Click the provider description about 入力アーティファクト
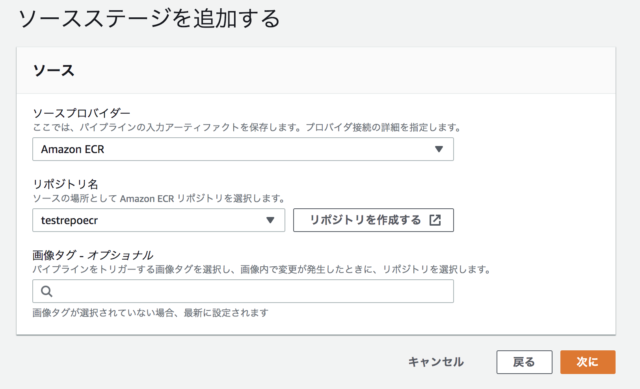The height and width of the screenshot is (389, 640). (x=247, y=127)
